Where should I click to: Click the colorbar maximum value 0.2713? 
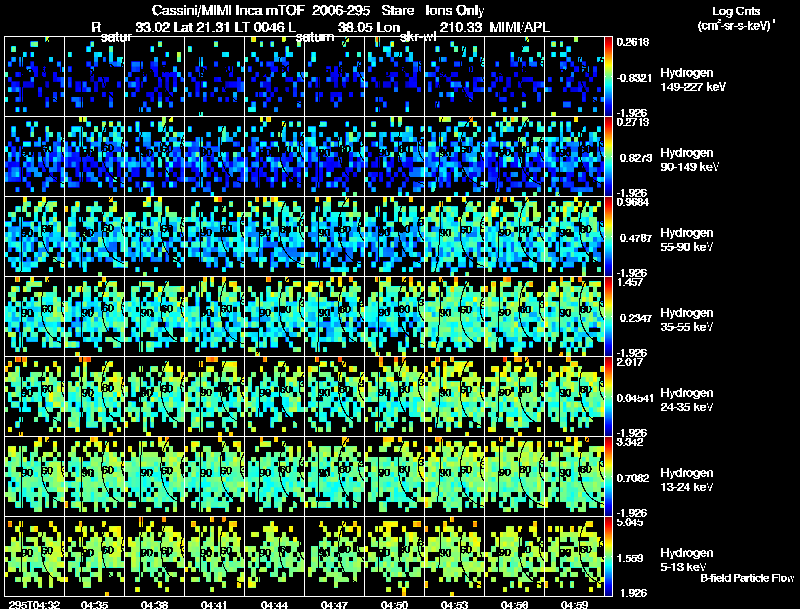(x=633, y=122)
